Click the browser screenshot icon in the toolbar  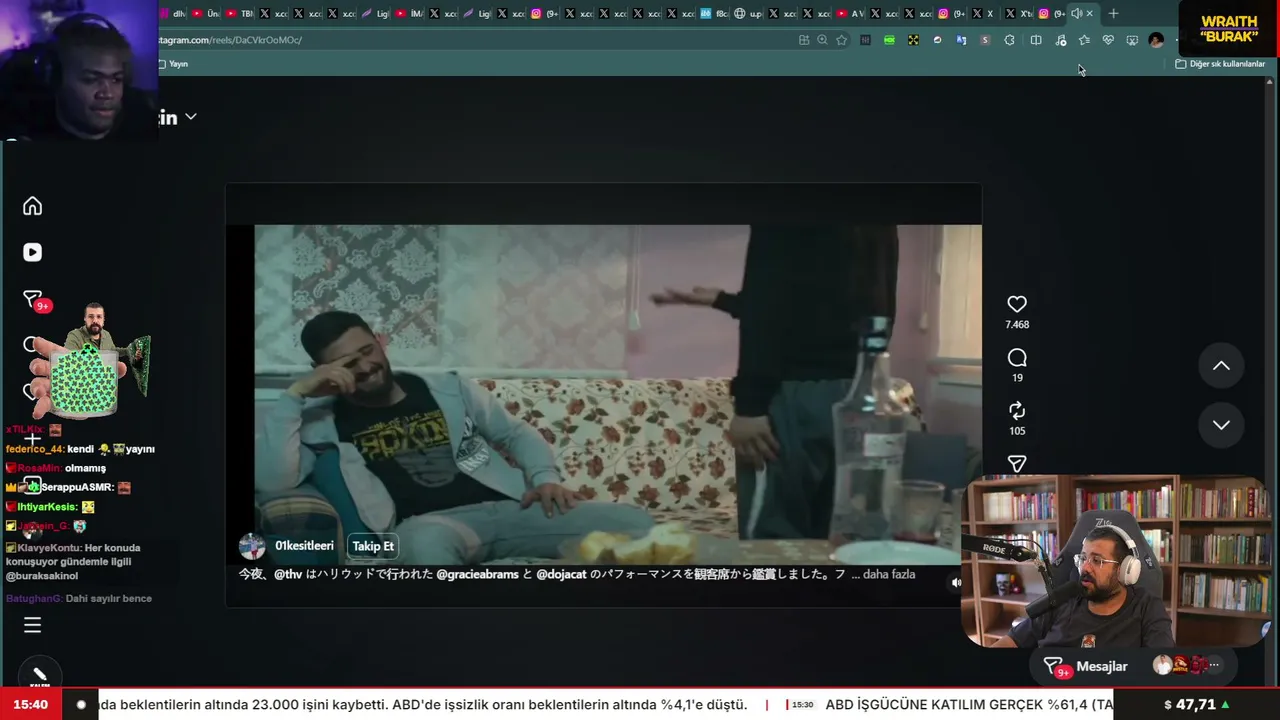click(1132, 40)
